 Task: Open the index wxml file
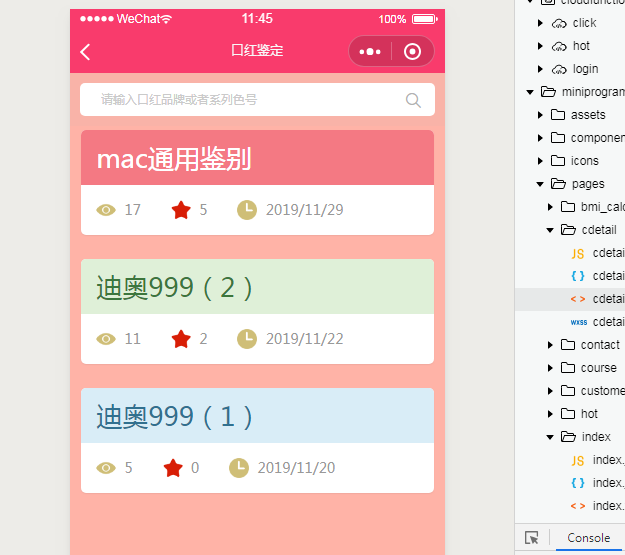[597, 506]
